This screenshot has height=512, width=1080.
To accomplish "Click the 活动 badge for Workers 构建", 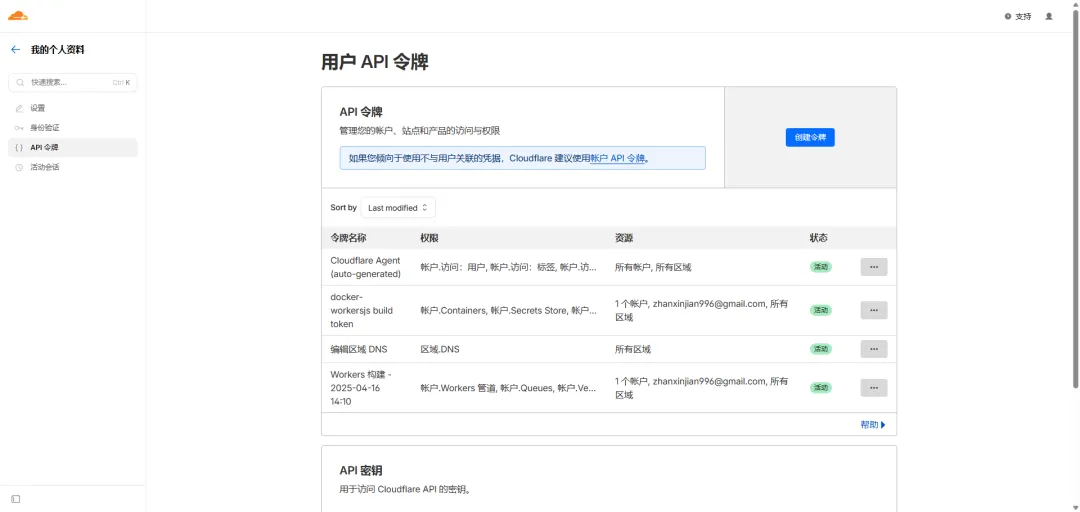I will 821,388.
